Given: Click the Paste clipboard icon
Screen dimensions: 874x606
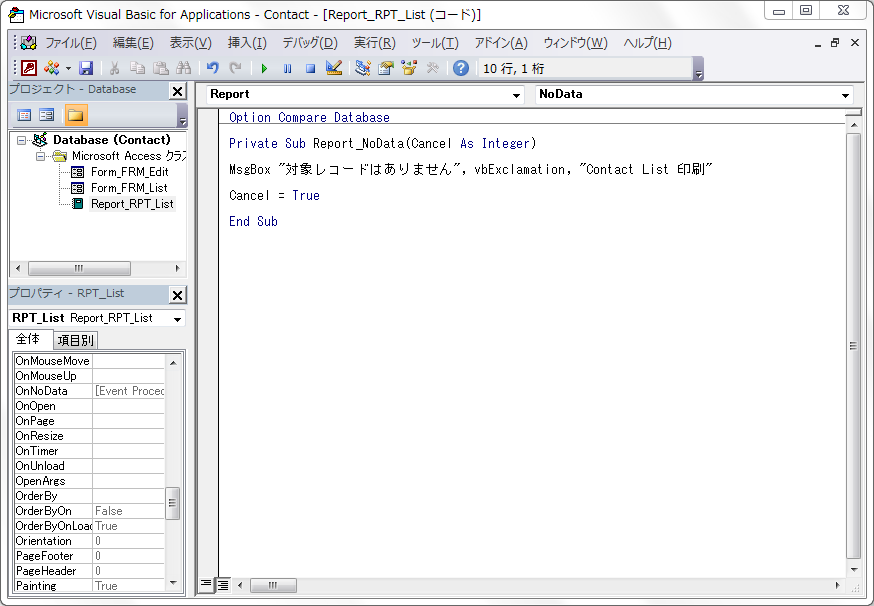Looking at the screenshot, I should (161, 68).
